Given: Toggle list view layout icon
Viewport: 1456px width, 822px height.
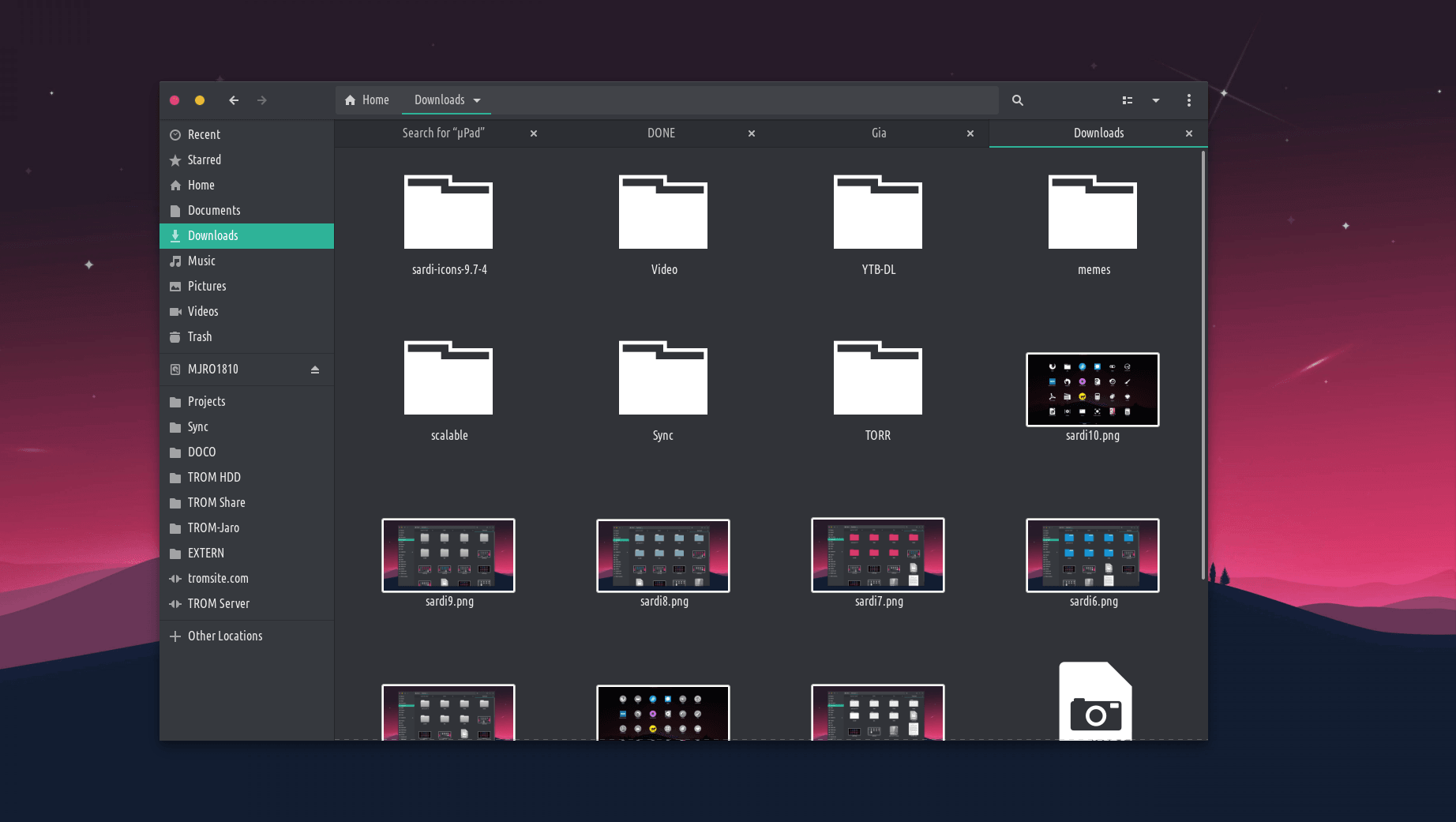Looking at the screenshot, I should (1127, 100).
